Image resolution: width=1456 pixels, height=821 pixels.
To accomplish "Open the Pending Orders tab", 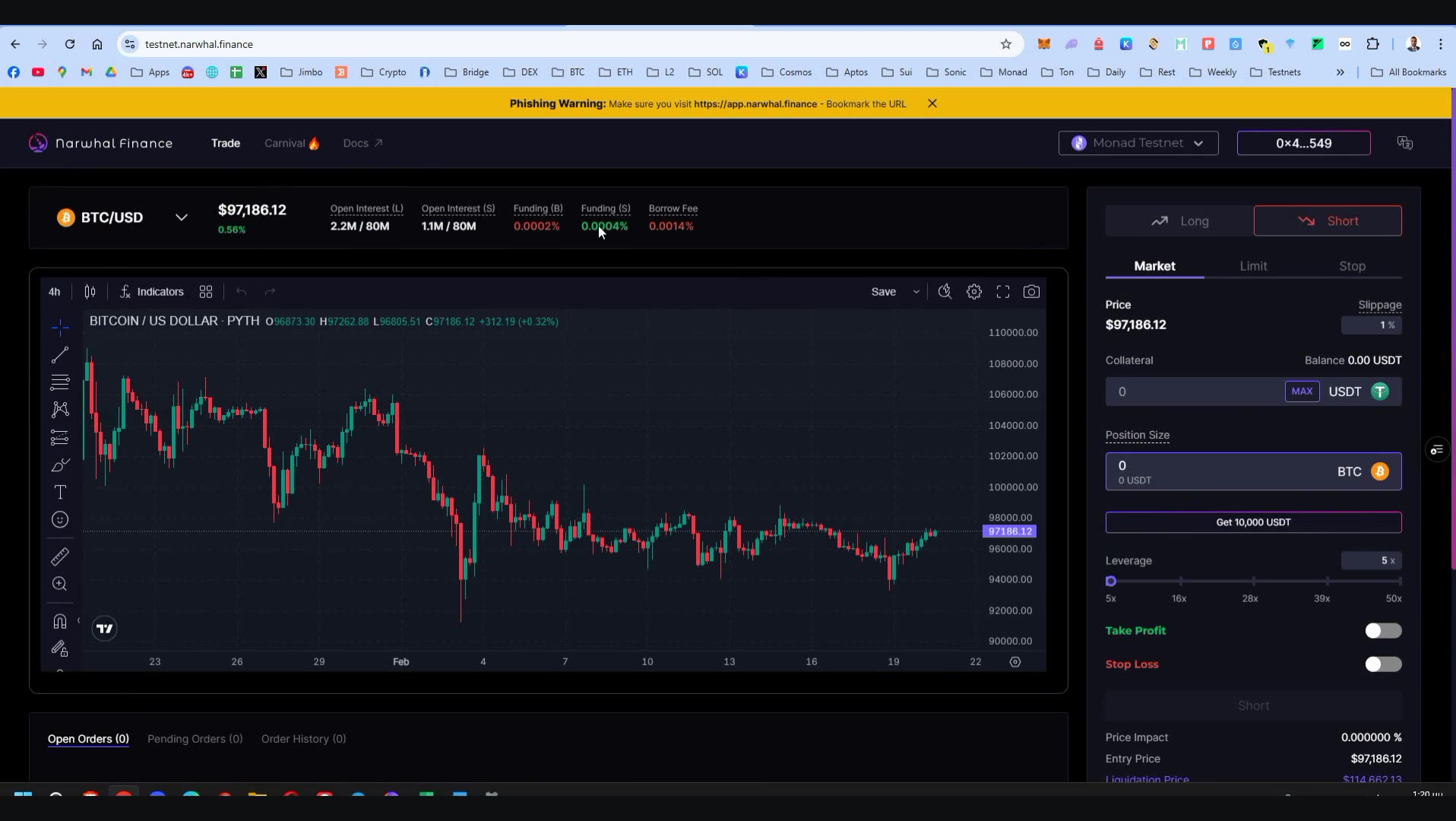I will pos(195,738).
